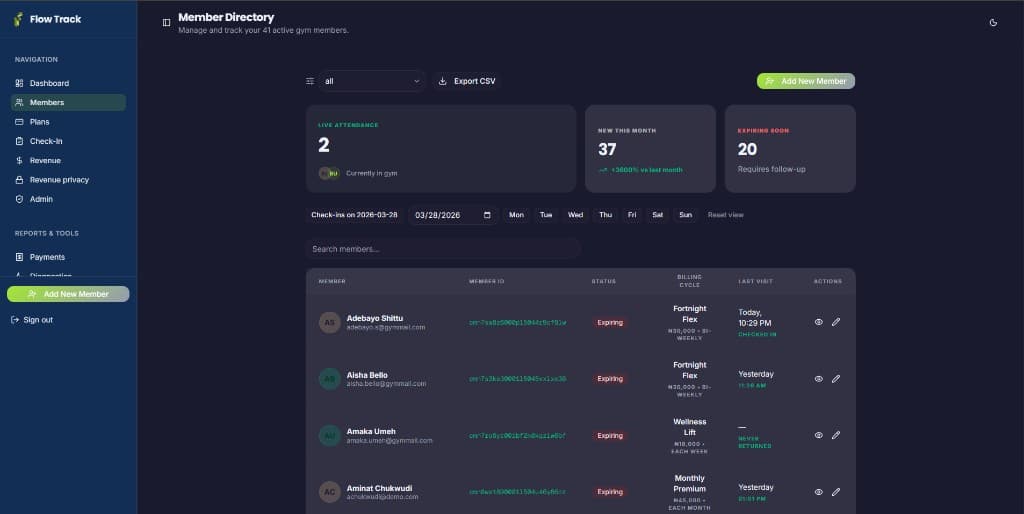Switch theme with moon icon
Viewport: 1024px width, 514px height.
click(993, 22)
